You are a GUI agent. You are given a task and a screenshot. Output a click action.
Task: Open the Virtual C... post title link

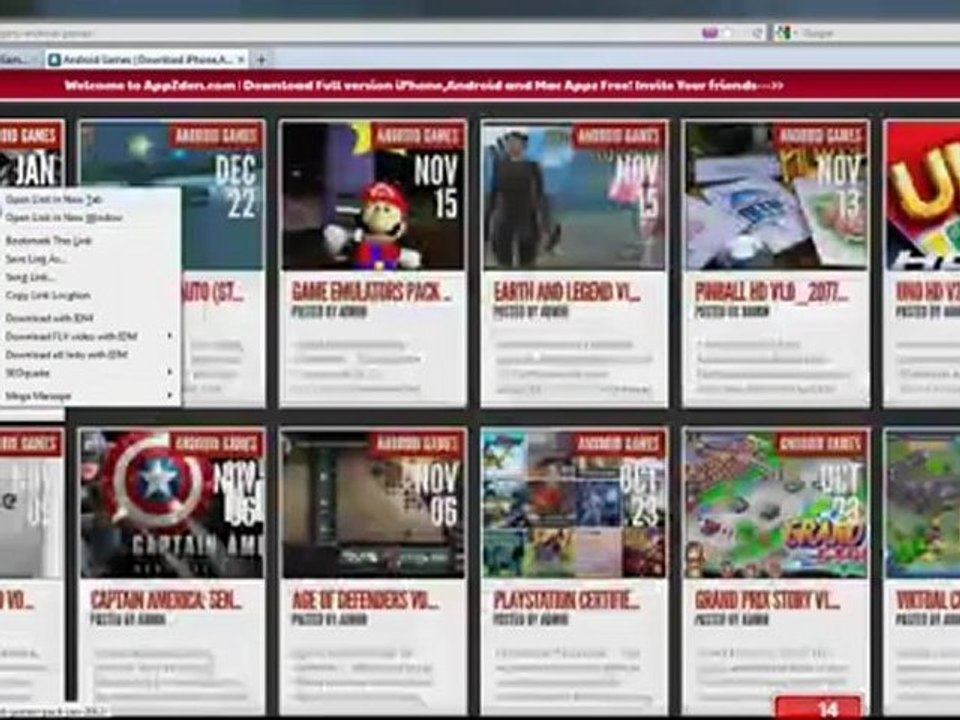928,600
